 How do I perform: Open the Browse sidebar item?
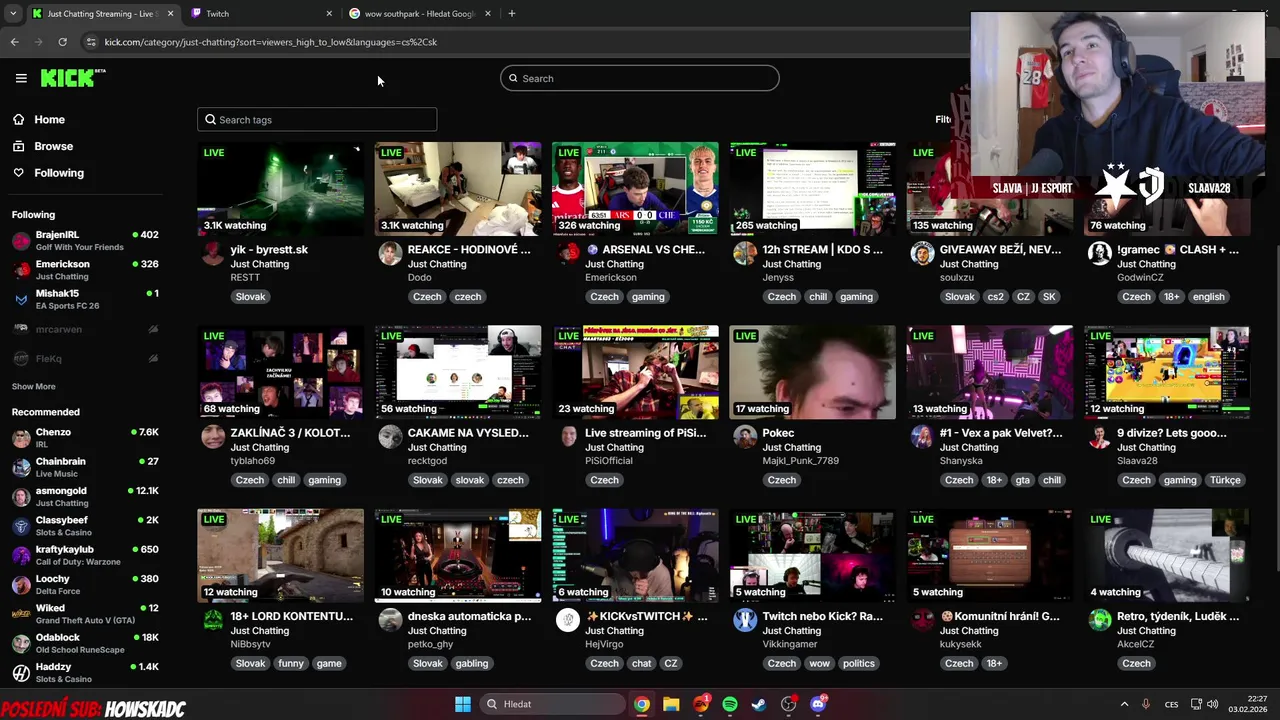pos(53,146)
